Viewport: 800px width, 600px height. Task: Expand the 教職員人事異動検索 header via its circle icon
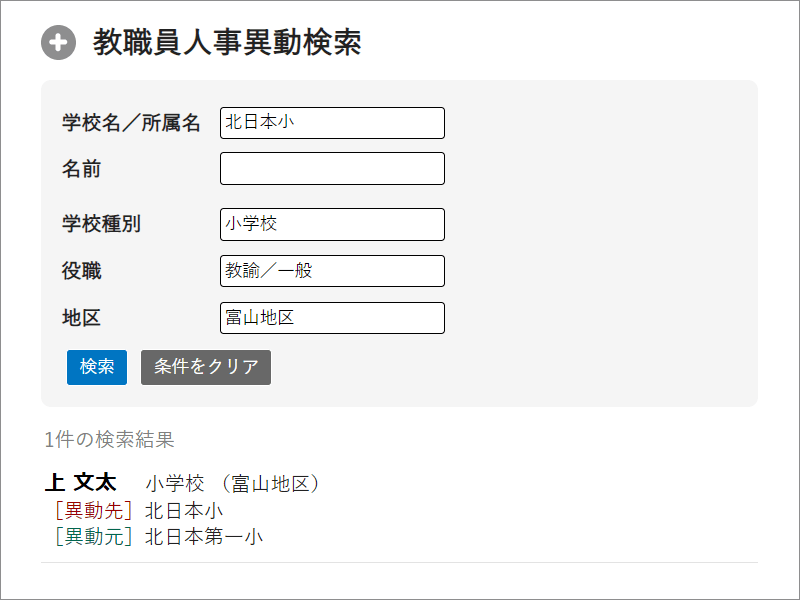(x=59, y=42)
